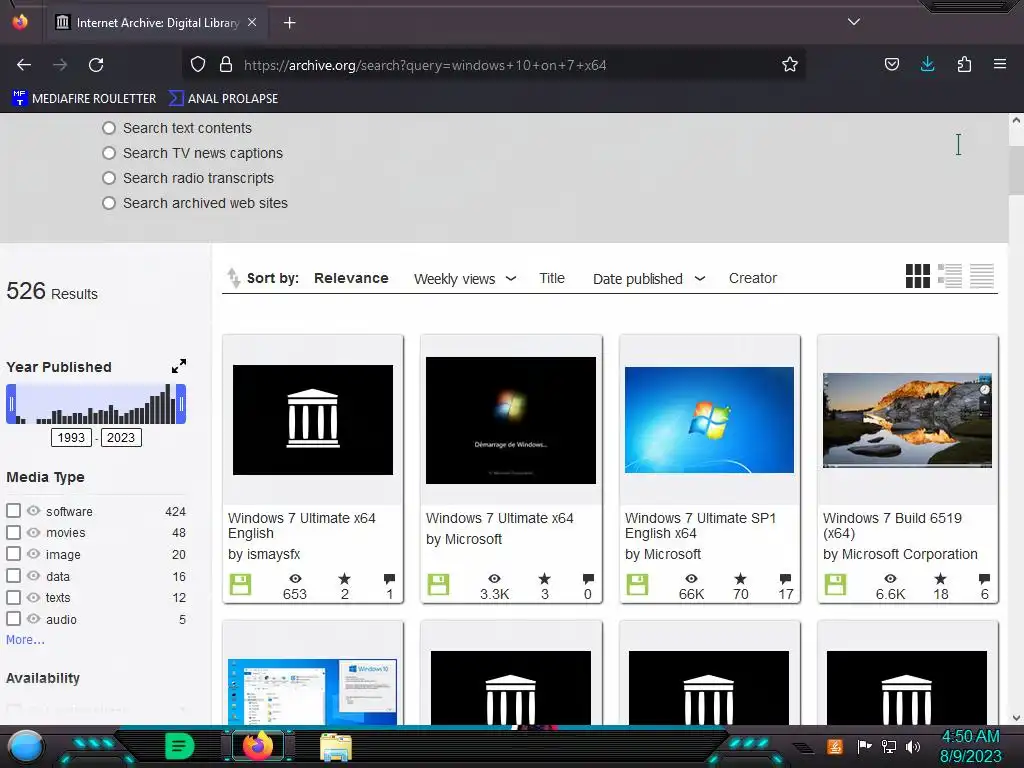
Task: Reload the page with the refresh icon
Action: point(96,65)
